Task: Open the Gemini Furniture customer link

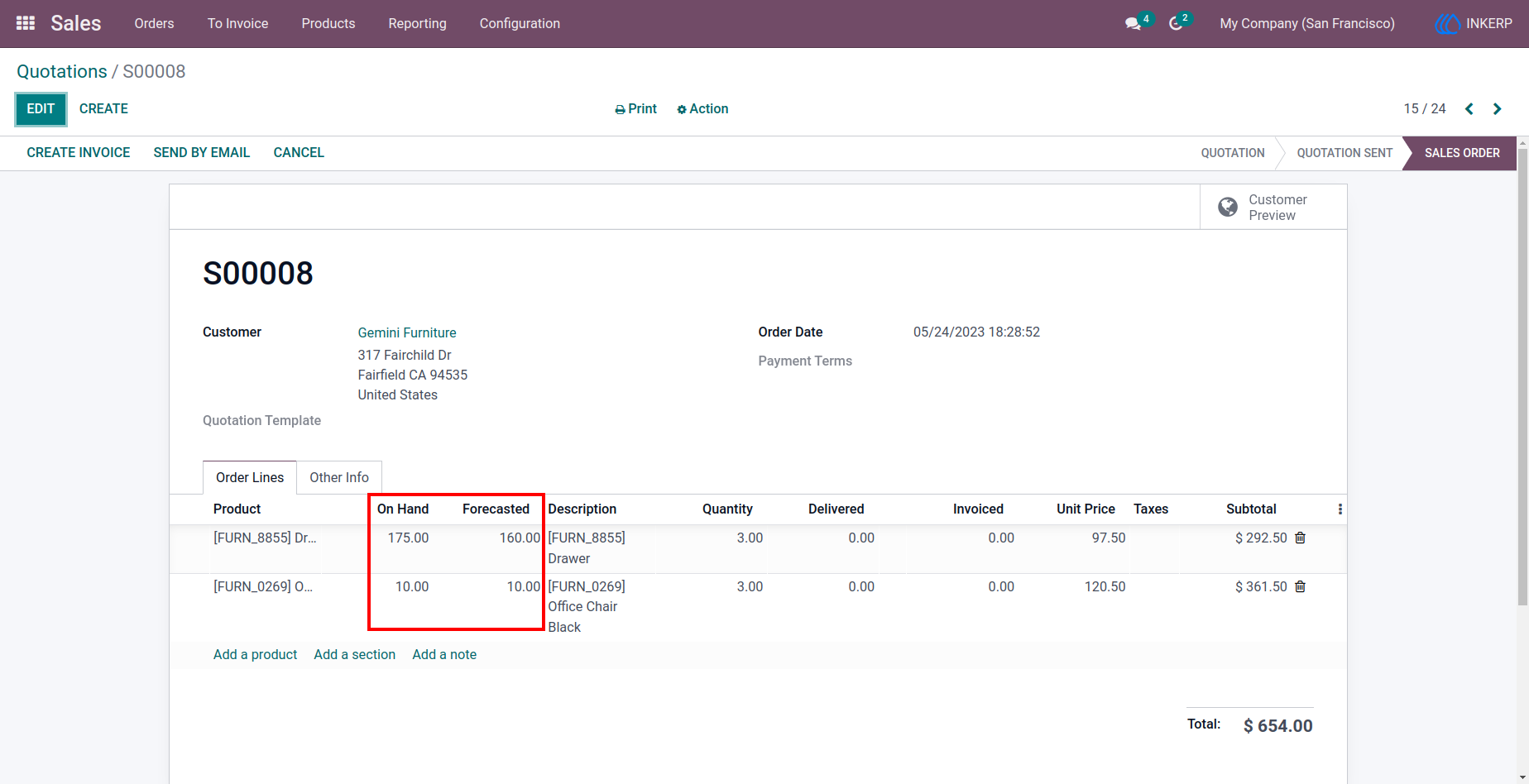Action: (407, 332)
